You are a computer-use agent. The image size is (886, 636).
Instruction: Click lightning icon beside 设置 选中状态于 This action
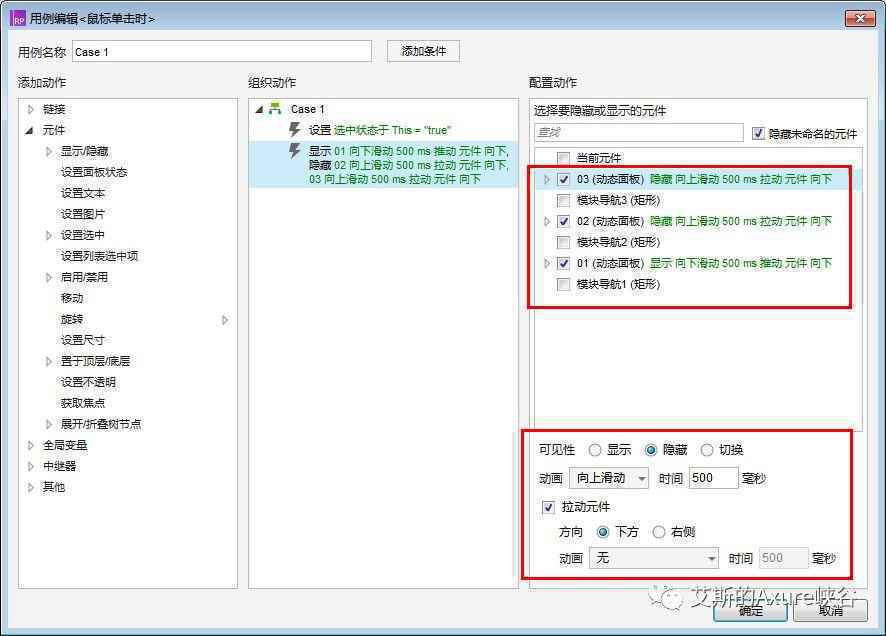pyautogui.click(x=294, y=129)
